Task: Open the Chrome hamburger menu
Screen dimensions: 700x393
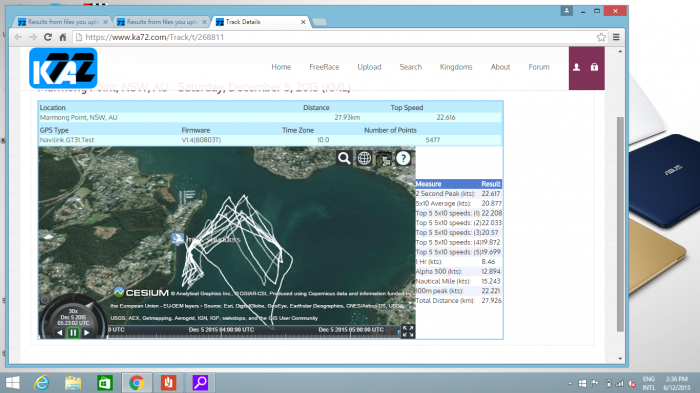Action: click(x=616, y=37)
